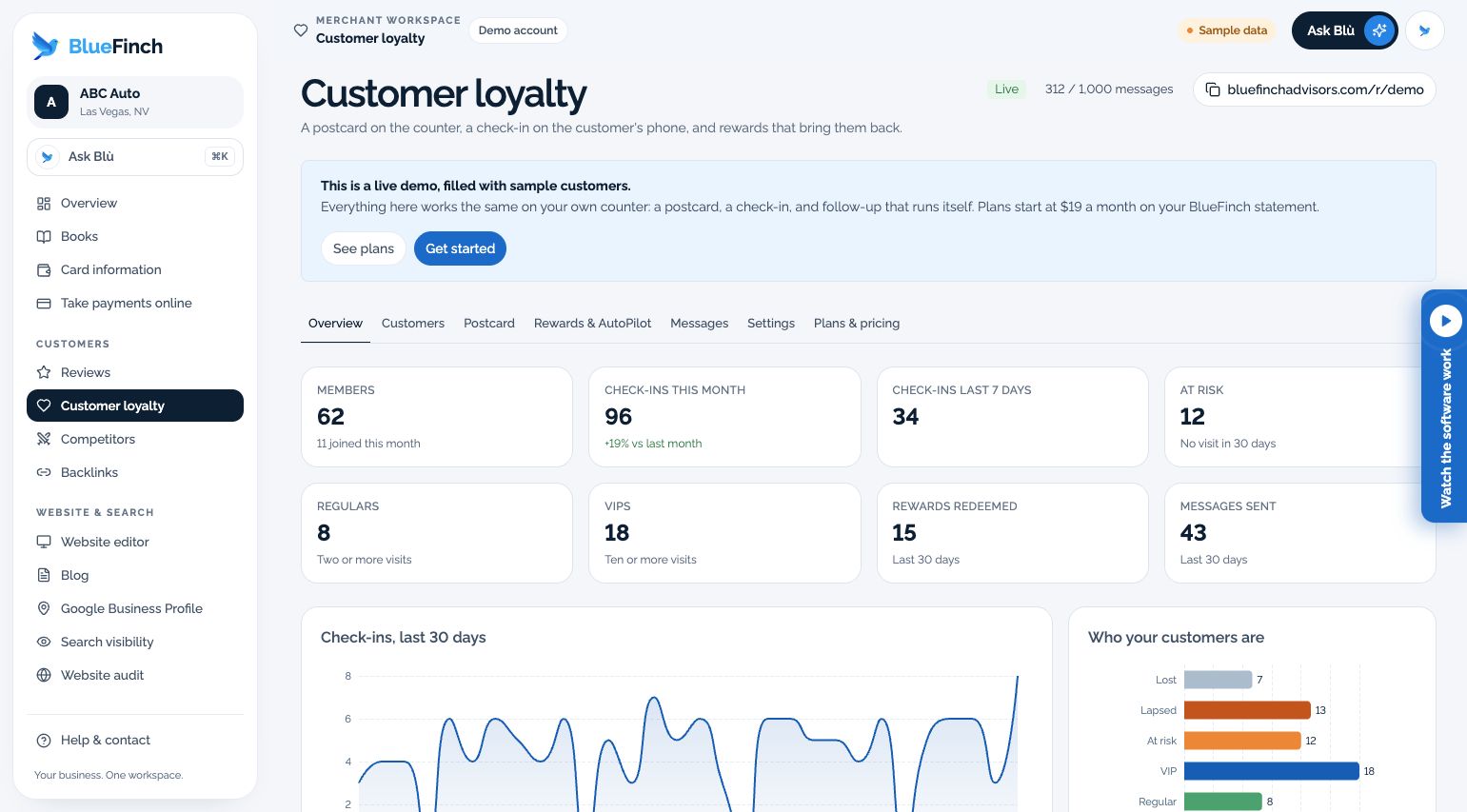
Task: Open Customer loyalty in the sidebar
Action: [135, 406]
